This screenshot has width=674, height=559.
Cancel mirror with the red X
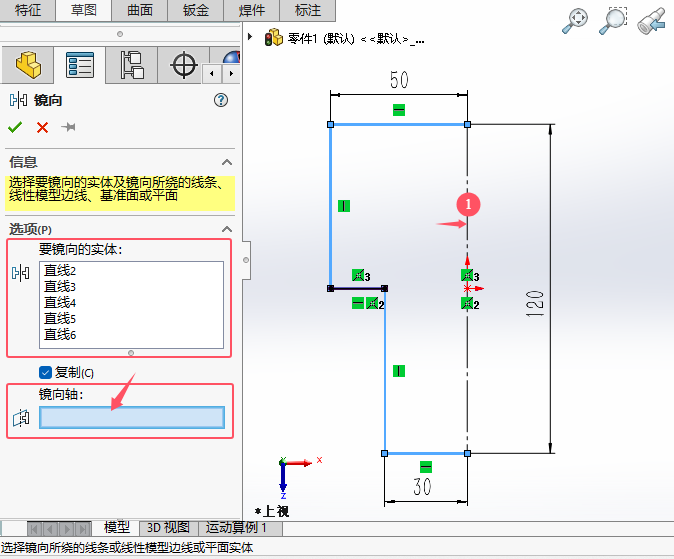pyautogui.click(x=42, y=127)
